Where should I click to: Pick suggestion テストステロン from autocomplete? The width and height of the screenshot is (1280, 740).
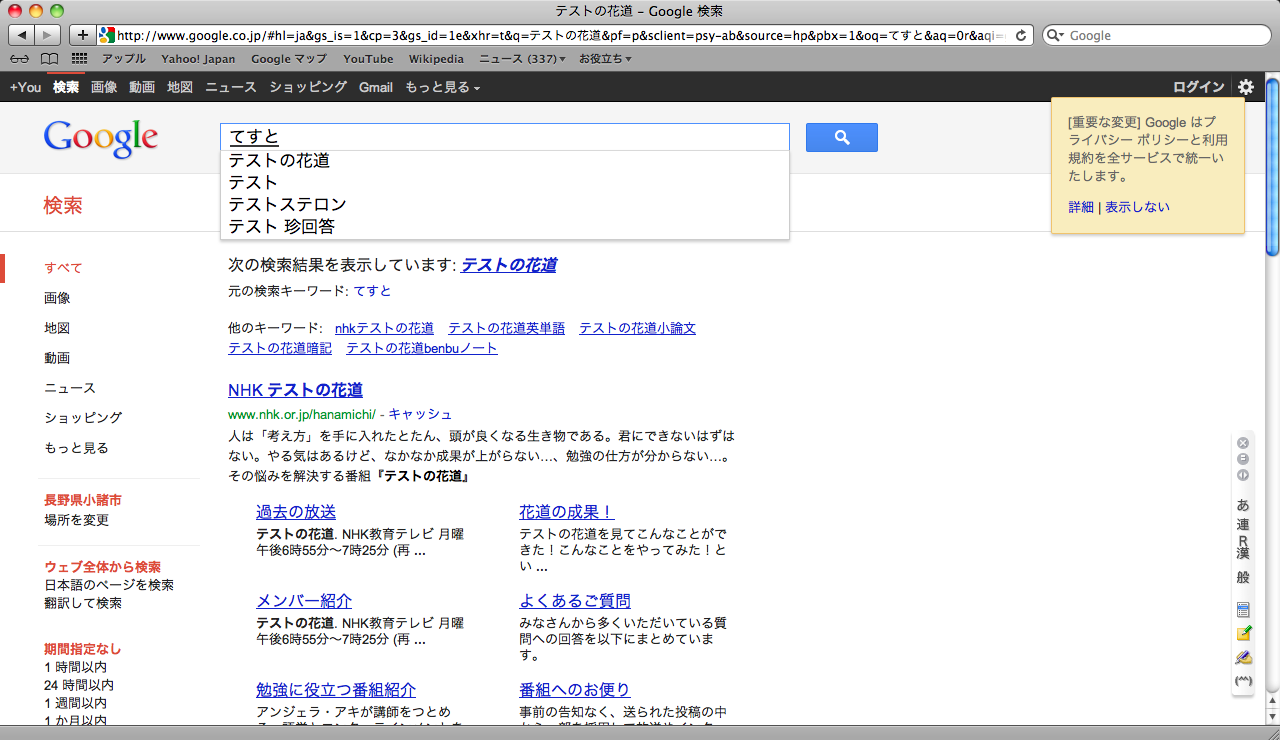(x=504, y=205)
